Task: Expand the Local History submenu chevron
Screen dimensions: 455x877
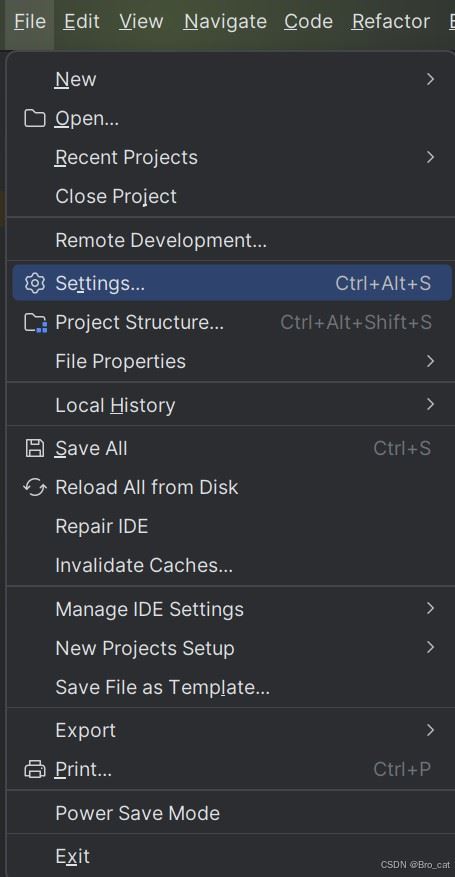Action: (430, 404)
